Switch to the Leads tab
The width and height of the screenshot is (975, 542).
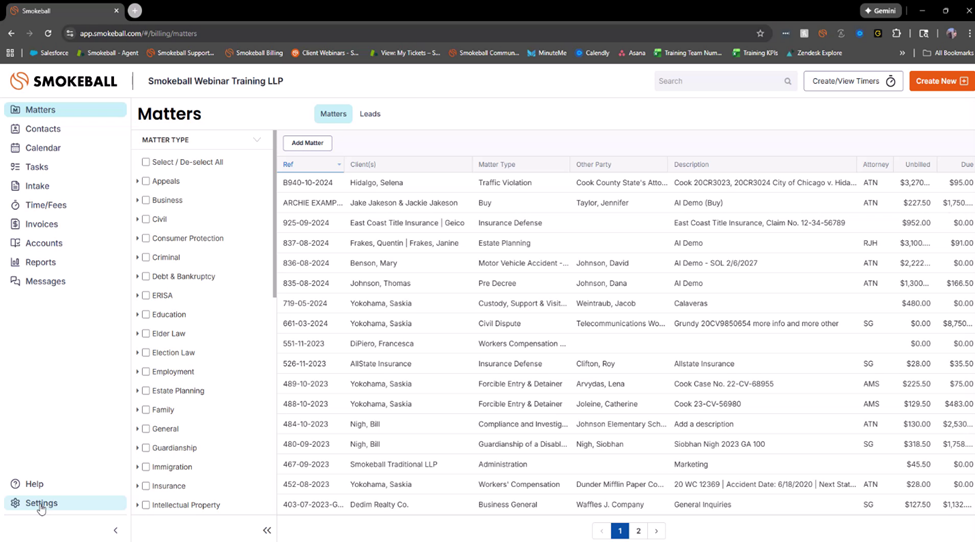(x=370, y=114)
